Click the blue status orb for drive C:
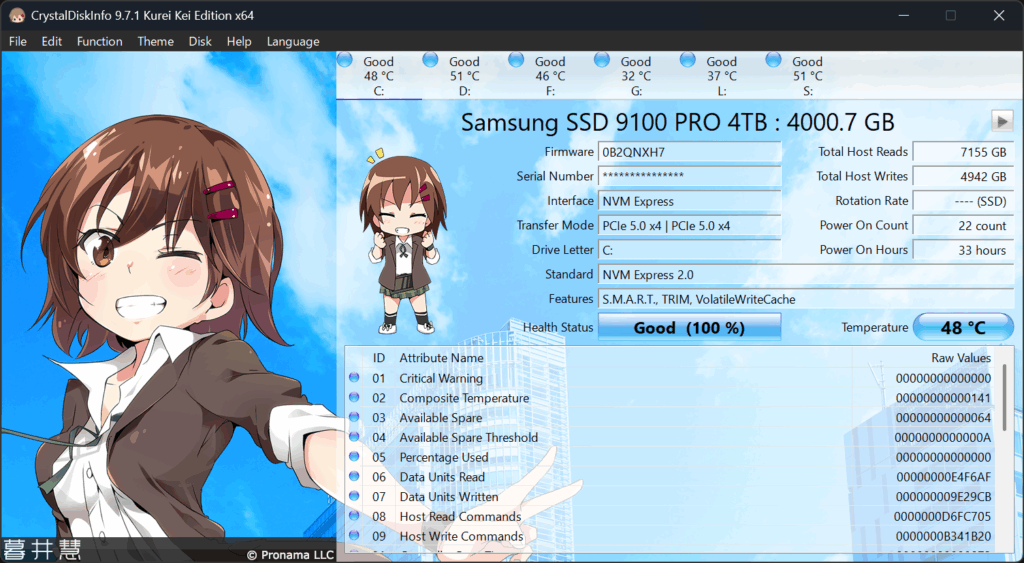The image size is (1024, 563). coord(345,59)
